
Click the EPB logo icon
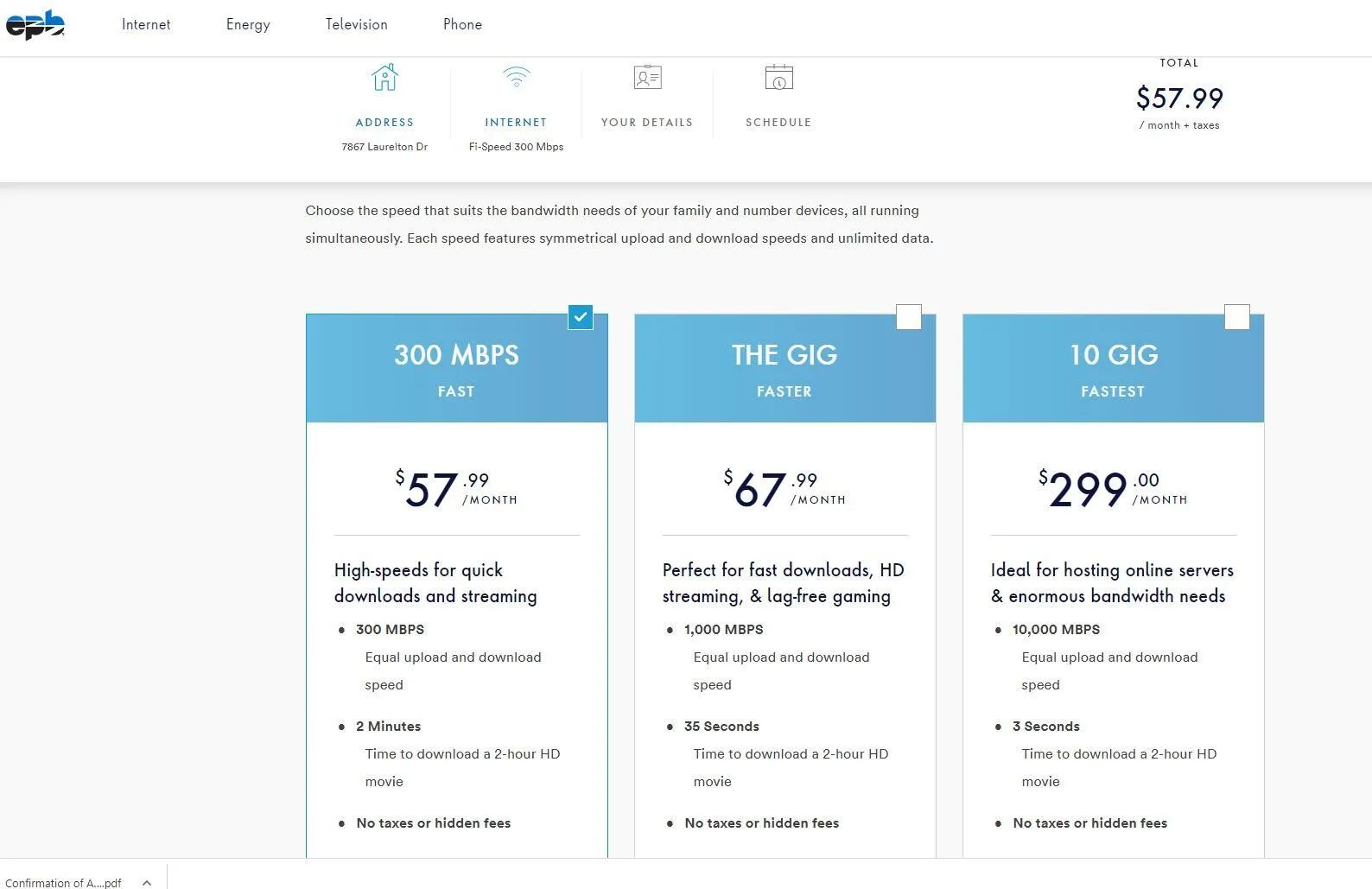pos(35,25)
